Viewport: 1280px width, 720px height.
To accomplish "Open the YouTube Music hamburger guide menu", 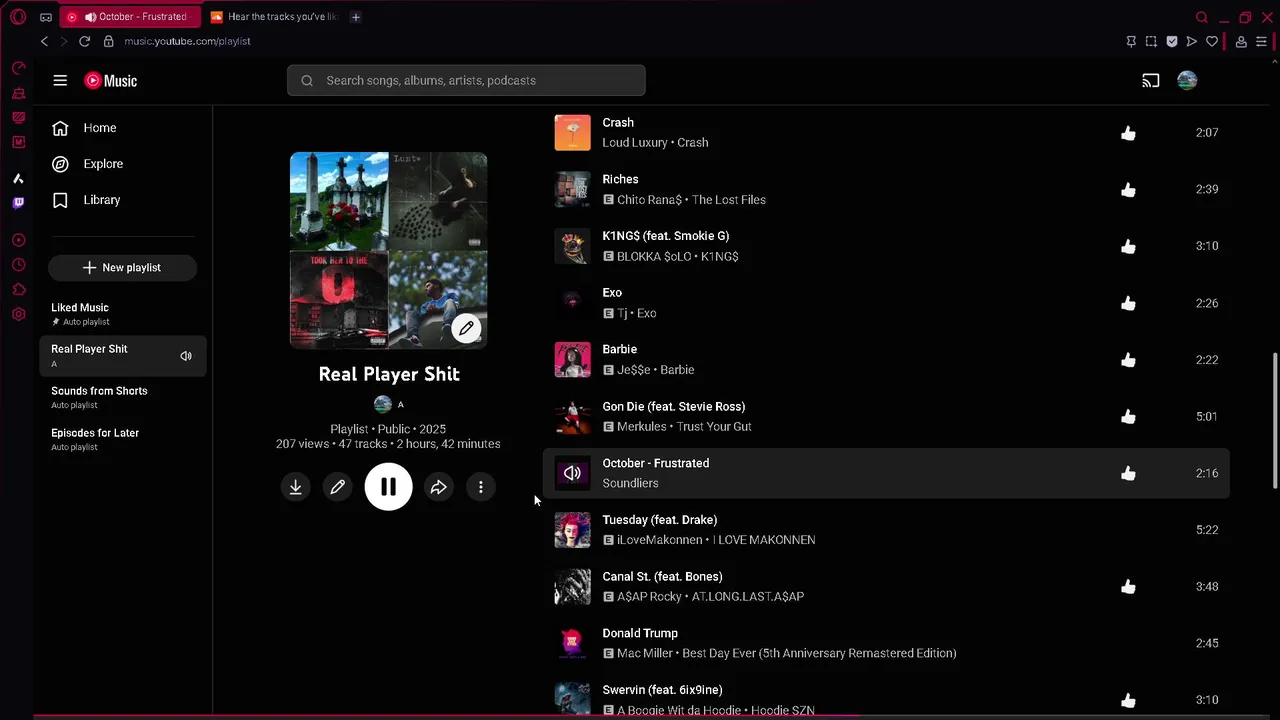I will click(x=60, y=81).
